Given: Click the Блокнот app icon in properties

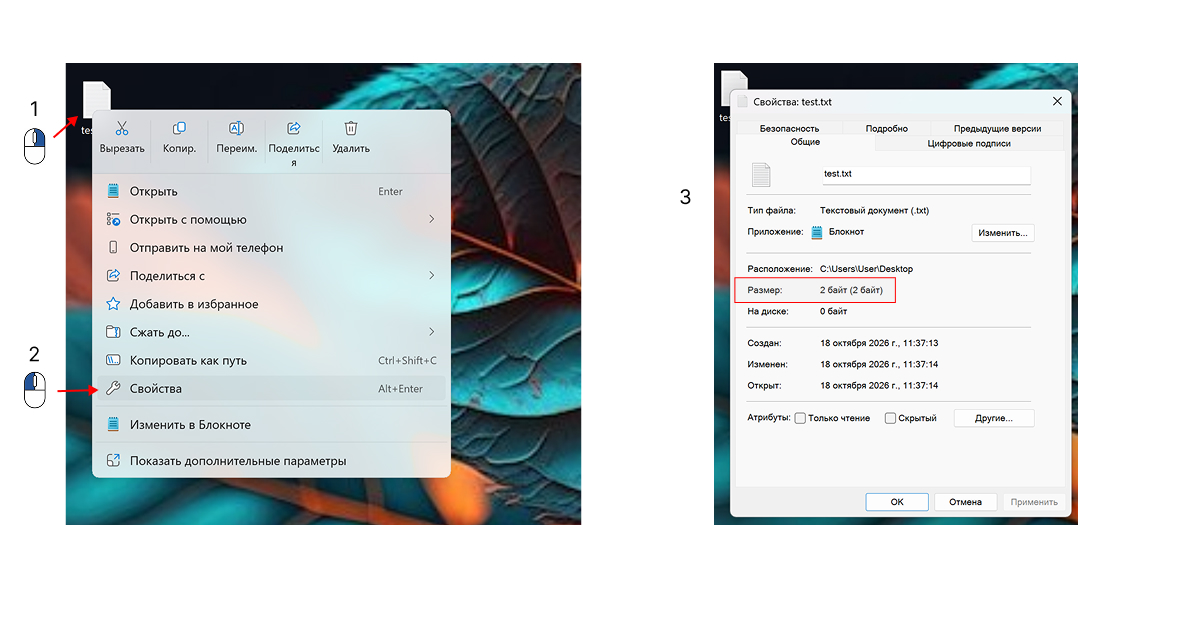Looking at the screenshot, I should (x=817, y=232).
